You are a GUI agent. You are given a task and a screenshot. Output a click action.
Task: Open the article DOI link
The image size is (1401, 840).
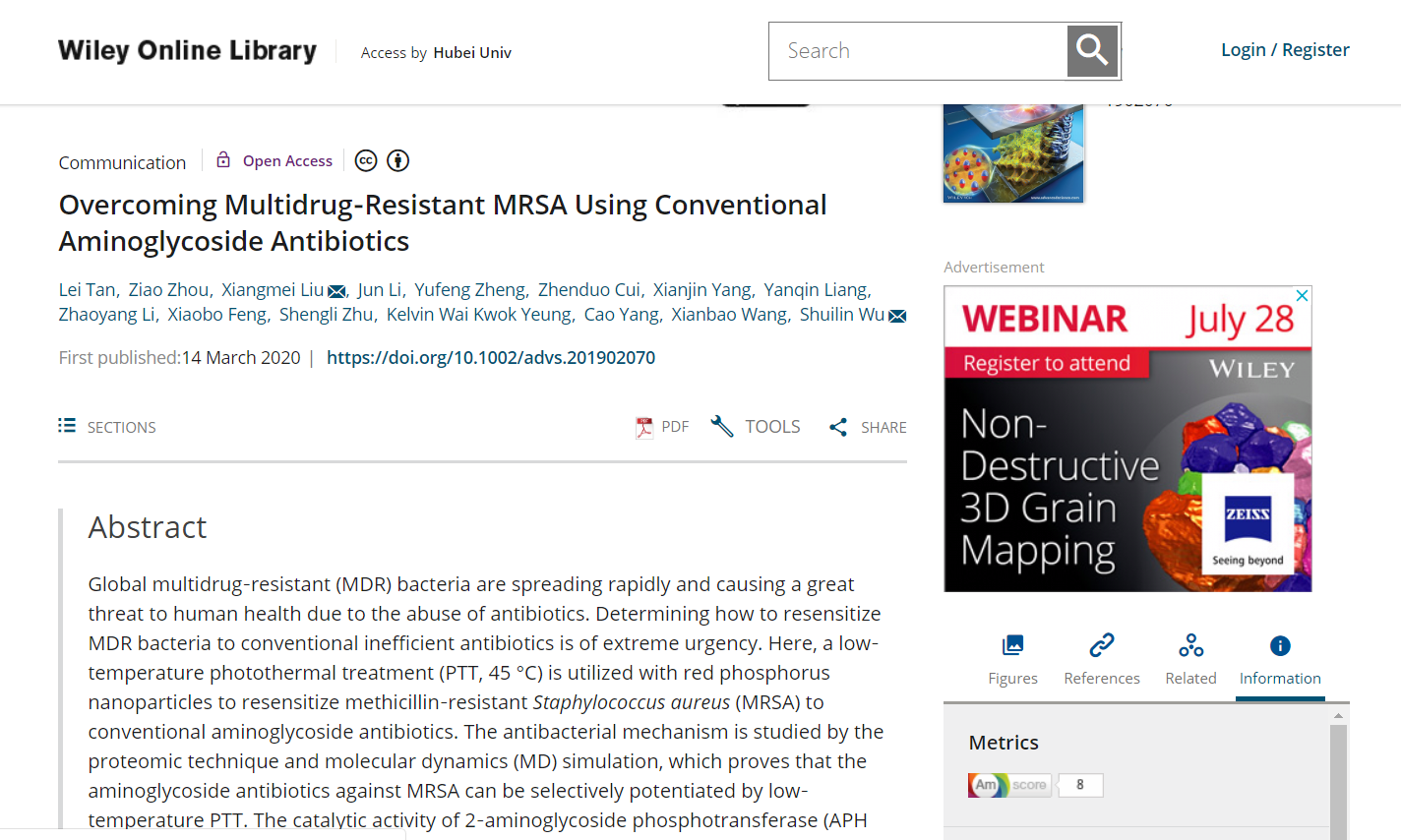click(x=490, y=358)
